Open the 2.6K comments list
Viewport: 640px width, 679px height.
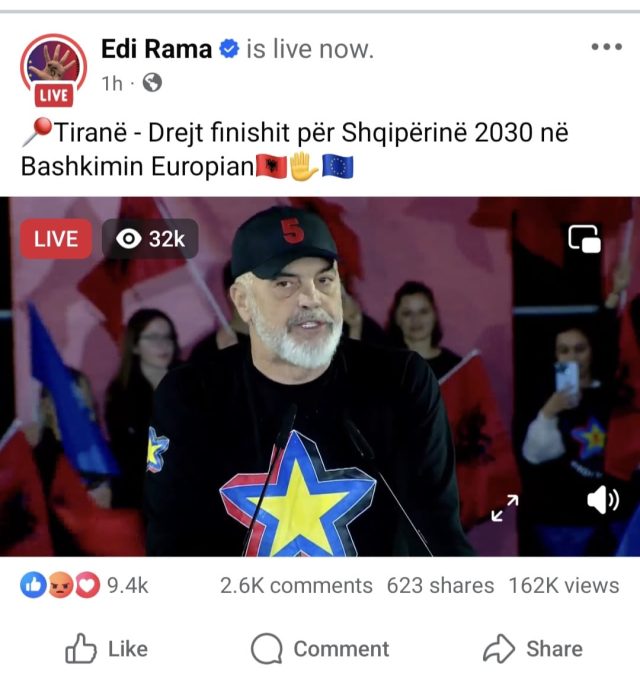[296, 585]
